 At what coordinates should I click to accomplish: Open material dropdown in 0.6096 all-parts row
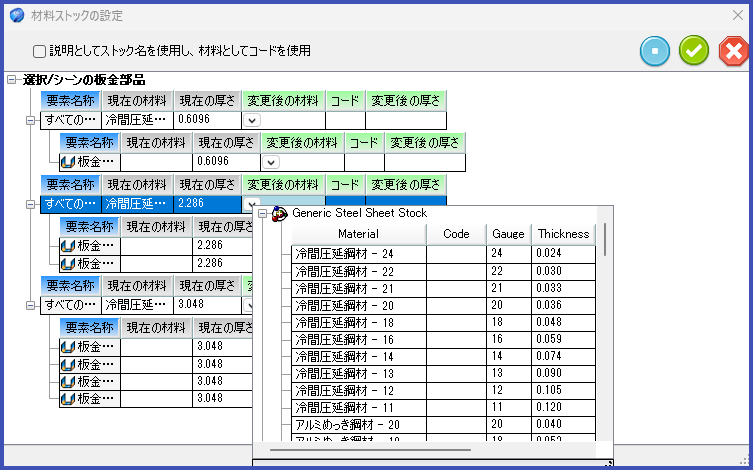pyautogui.click(x=252, y=120)
